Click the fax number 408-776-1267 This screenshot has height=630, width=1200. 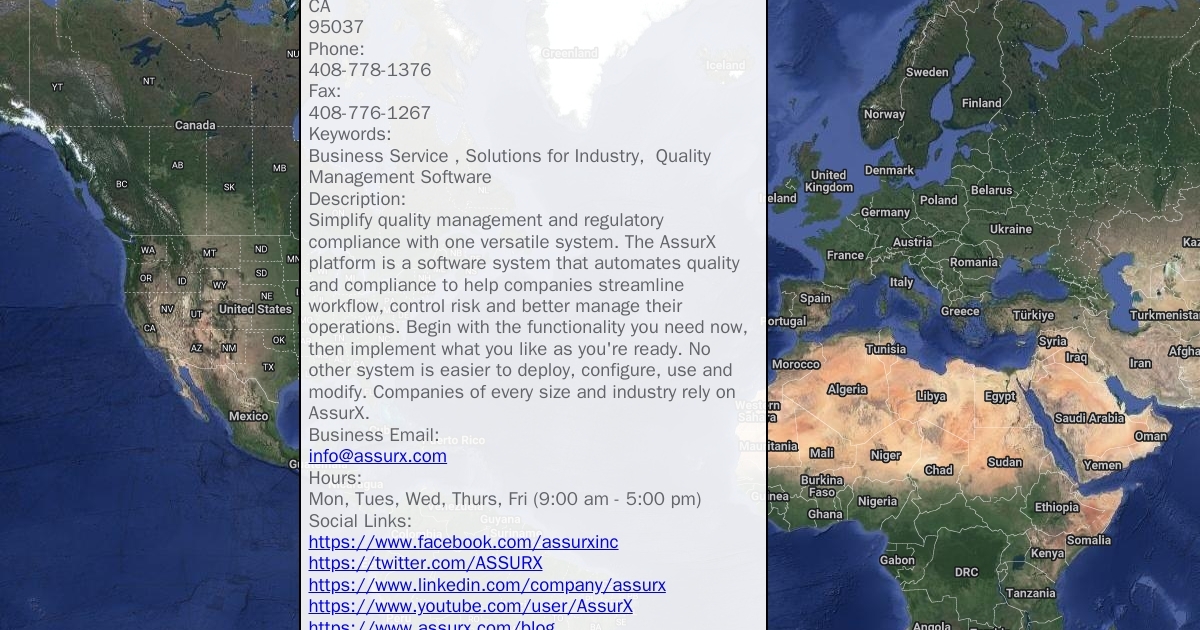pos(370,113)
